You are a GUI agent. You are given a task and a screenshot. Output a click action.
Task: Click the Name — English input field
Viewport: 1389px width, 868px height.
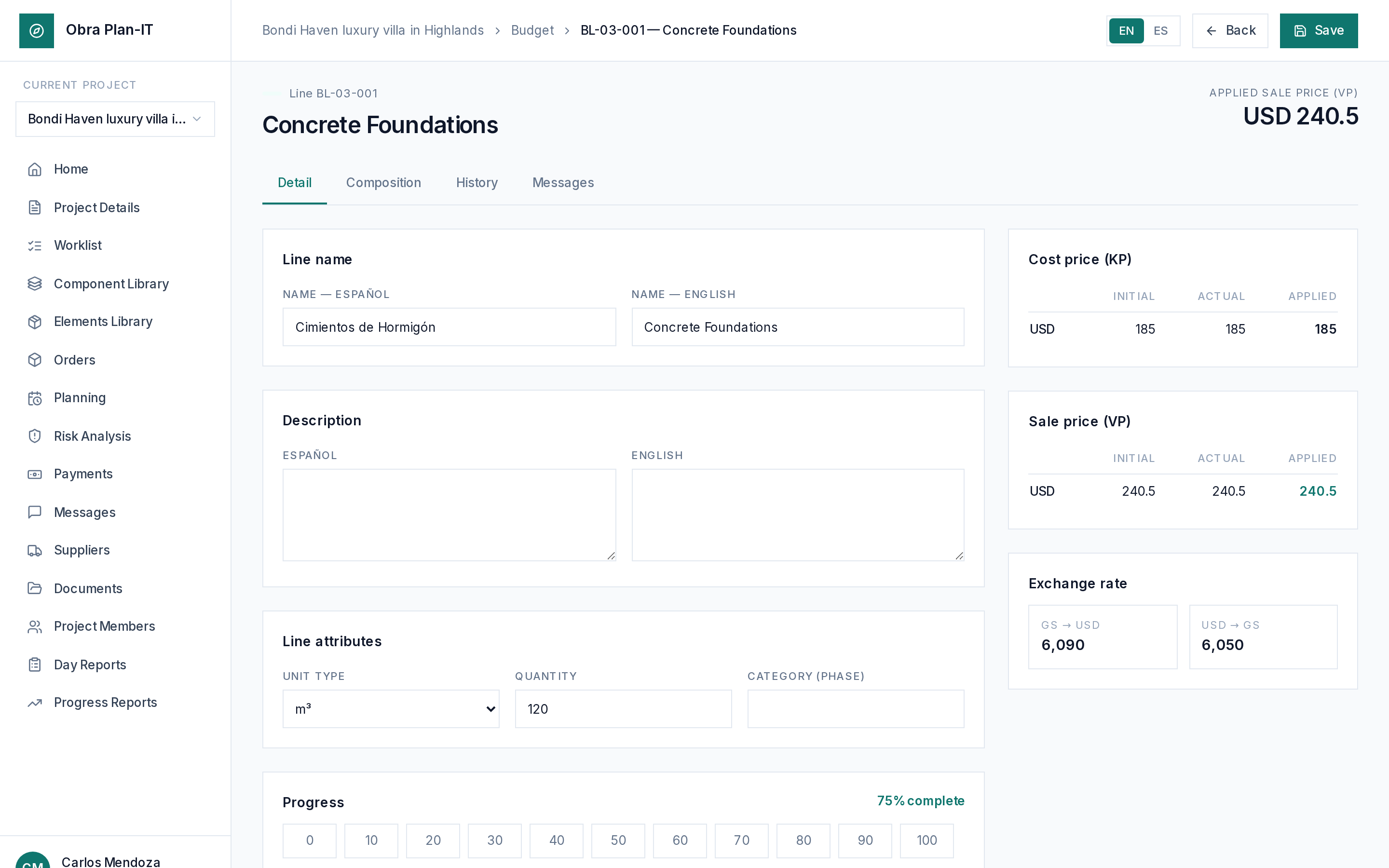coord(798,327)
